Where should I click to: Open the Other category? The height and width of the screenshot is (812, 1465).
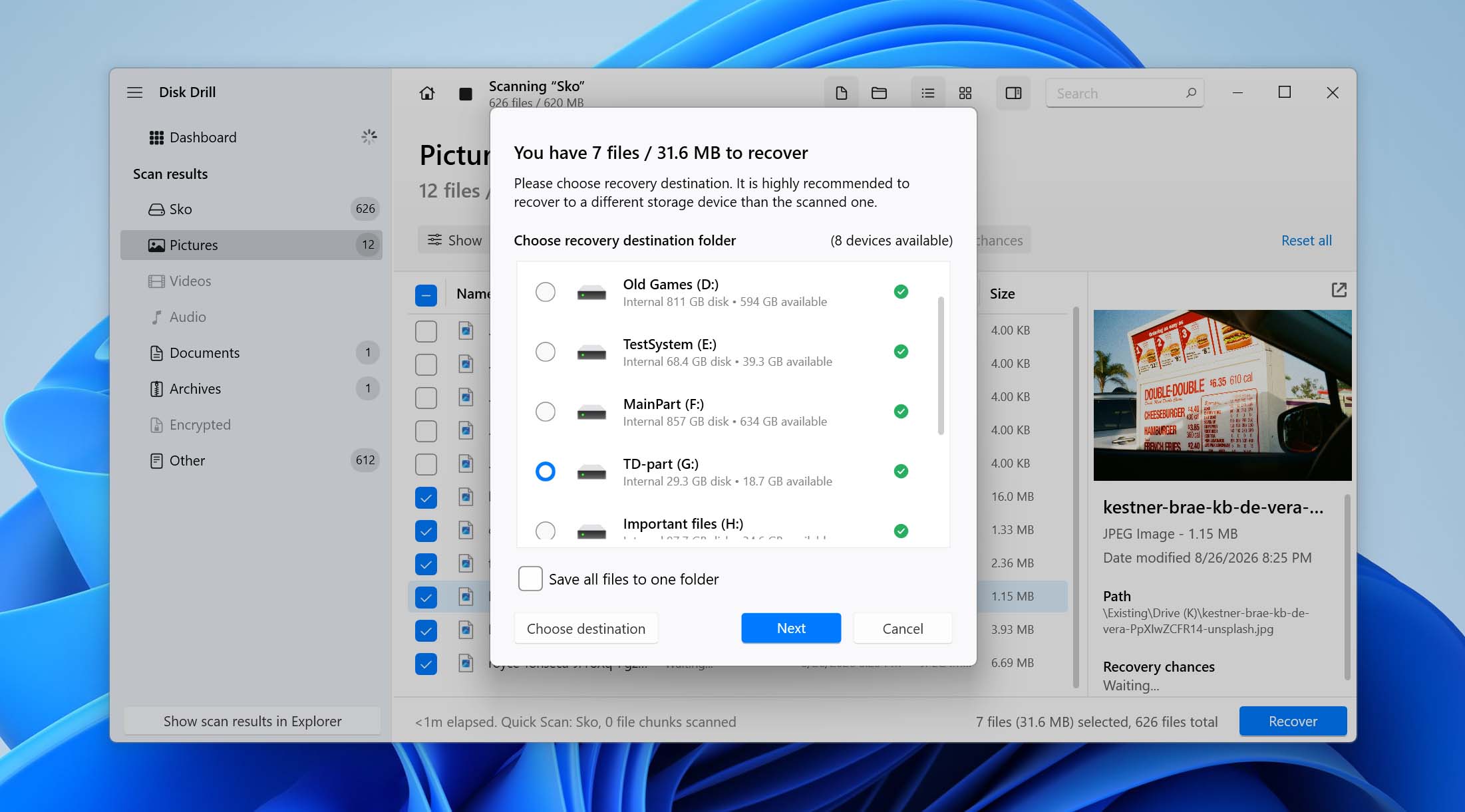[251, 461]
